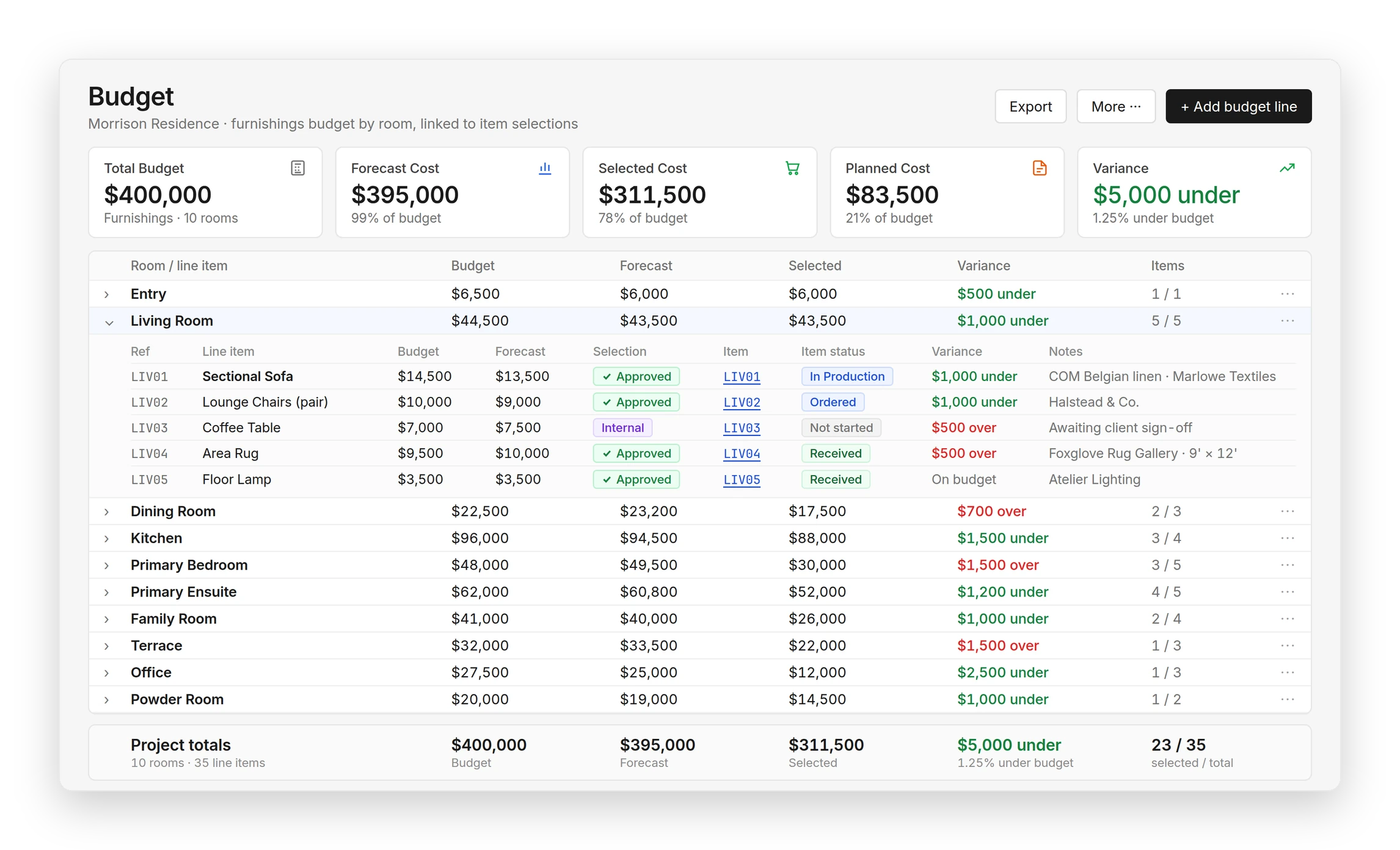Open the LIV01 item link
The image size is (1400, 850).
click(742, 377)
